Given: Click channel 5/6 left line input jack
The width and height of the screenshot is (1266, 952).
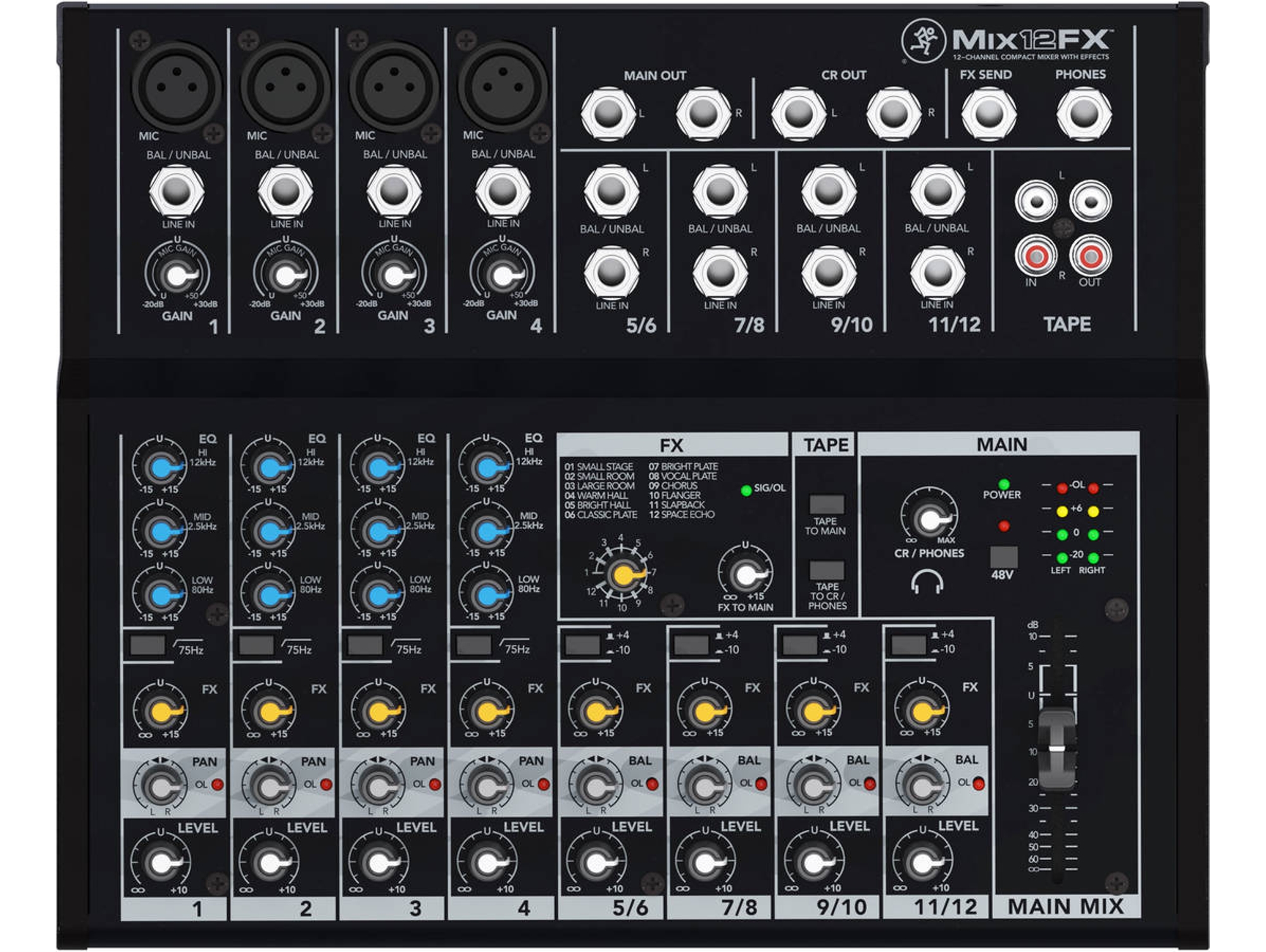Looking at the screenshot, I should click(x=611, y=191).
